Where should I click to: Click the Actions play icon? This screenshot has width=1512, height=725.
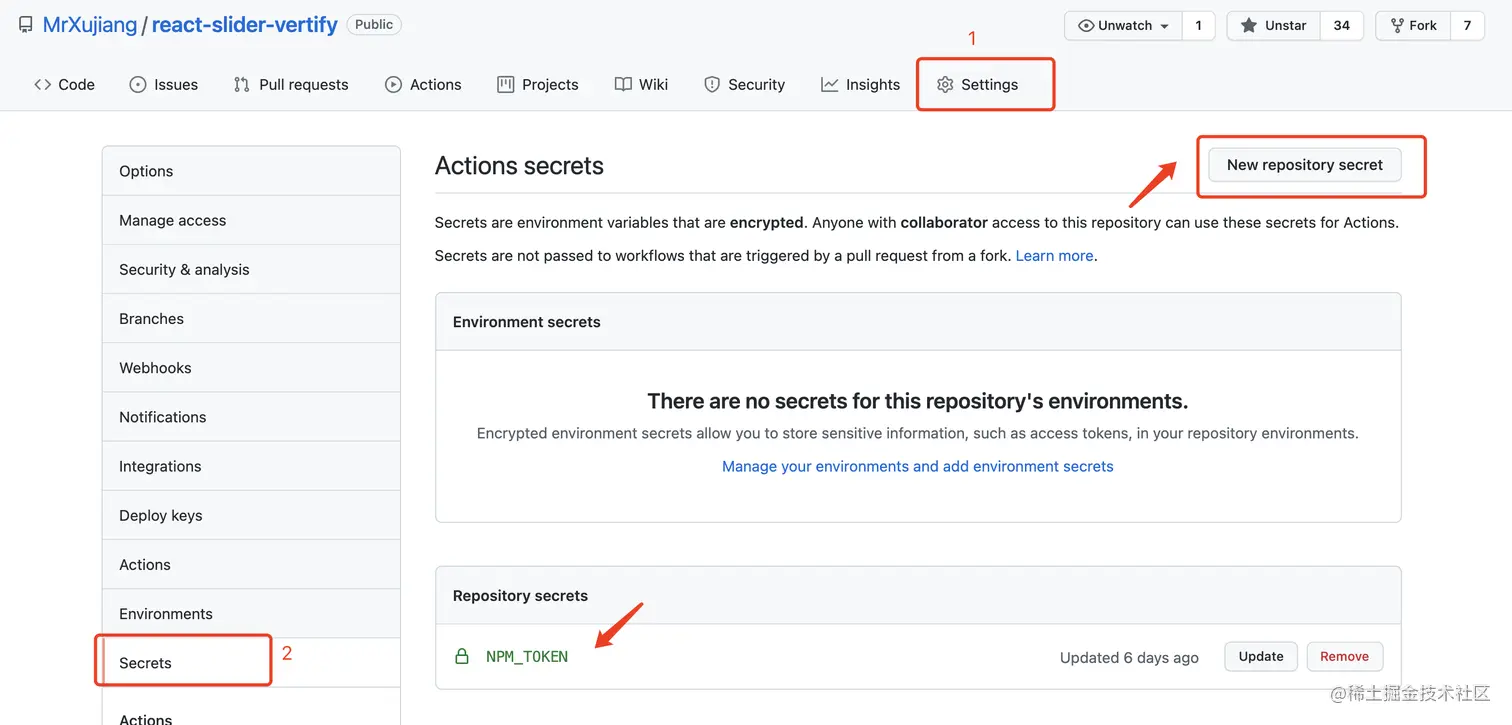393,85
